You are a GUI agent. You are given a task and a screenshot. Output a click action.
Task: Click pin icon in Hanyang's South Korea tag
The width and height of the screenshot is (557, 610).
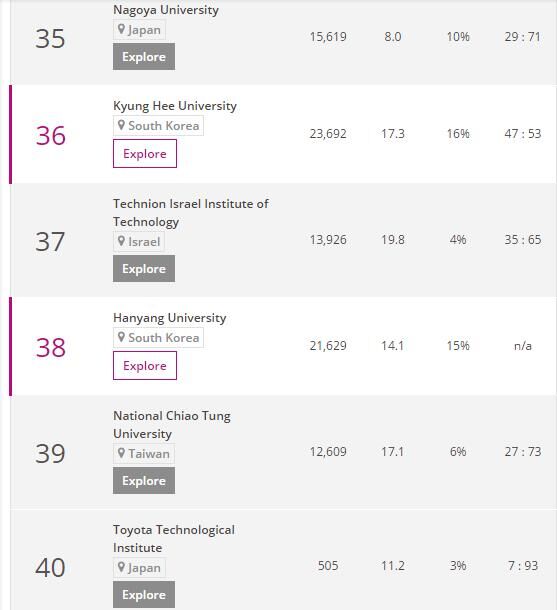[x=121, y=337]
